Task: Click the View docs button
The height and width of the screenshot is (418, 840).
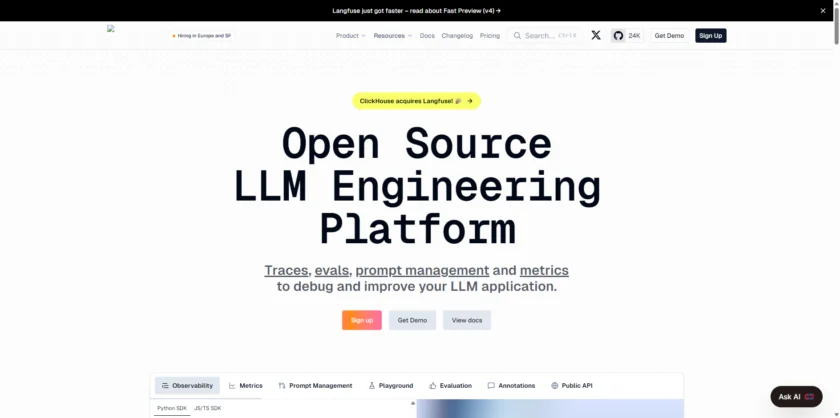Action: pos(466,320)
